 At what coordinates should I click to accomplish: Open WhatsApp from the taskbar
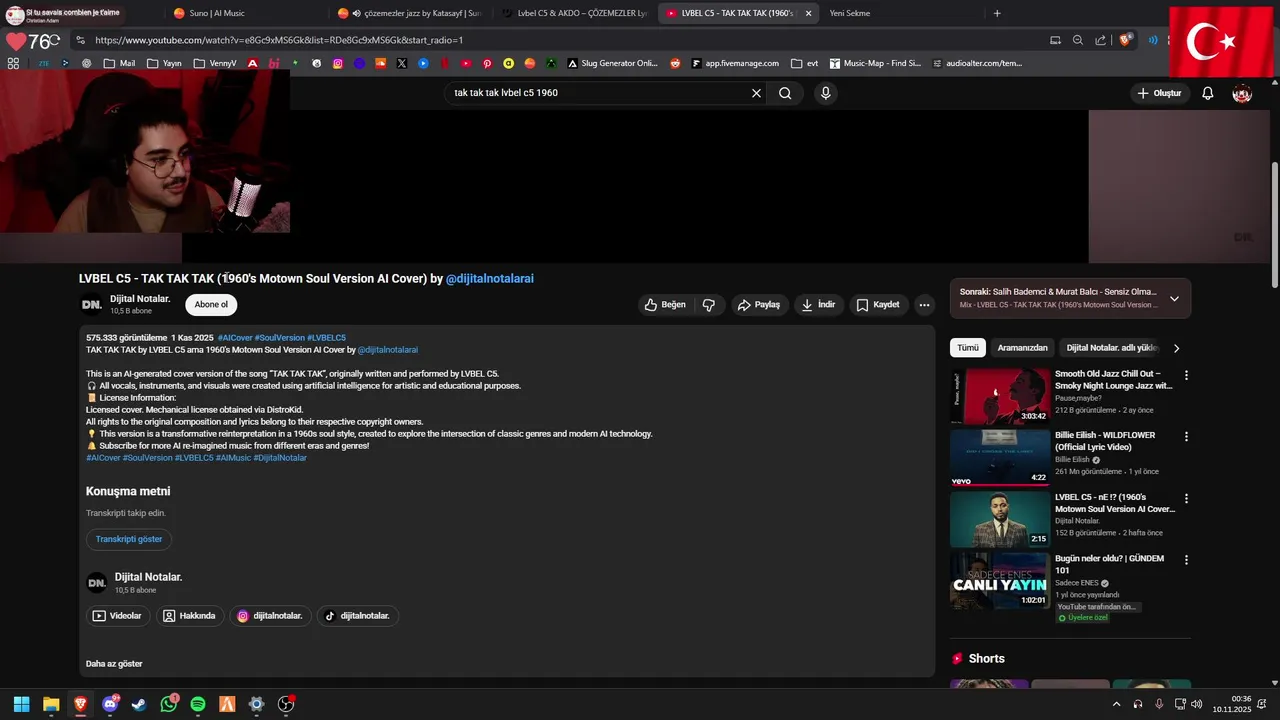[168, 704]
